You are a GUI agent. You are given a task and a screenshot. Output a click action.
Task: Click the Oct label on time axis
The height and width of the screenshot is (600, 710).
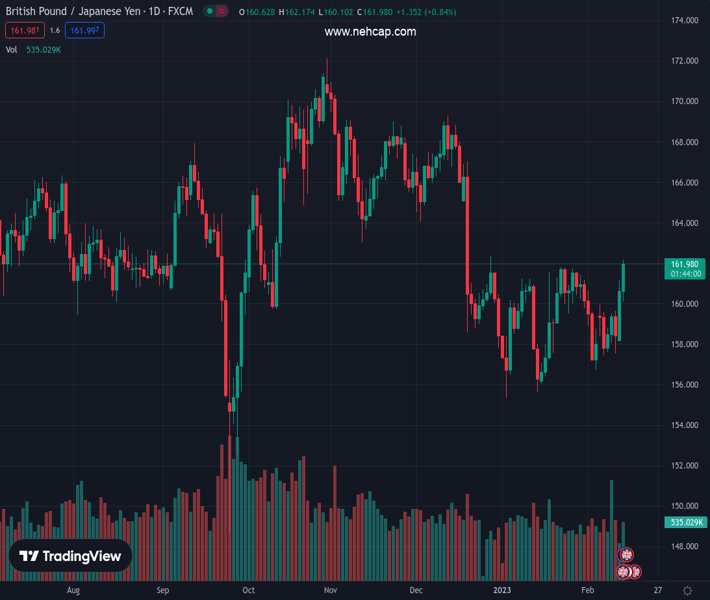pyautogui.click(x=248, y=590)
